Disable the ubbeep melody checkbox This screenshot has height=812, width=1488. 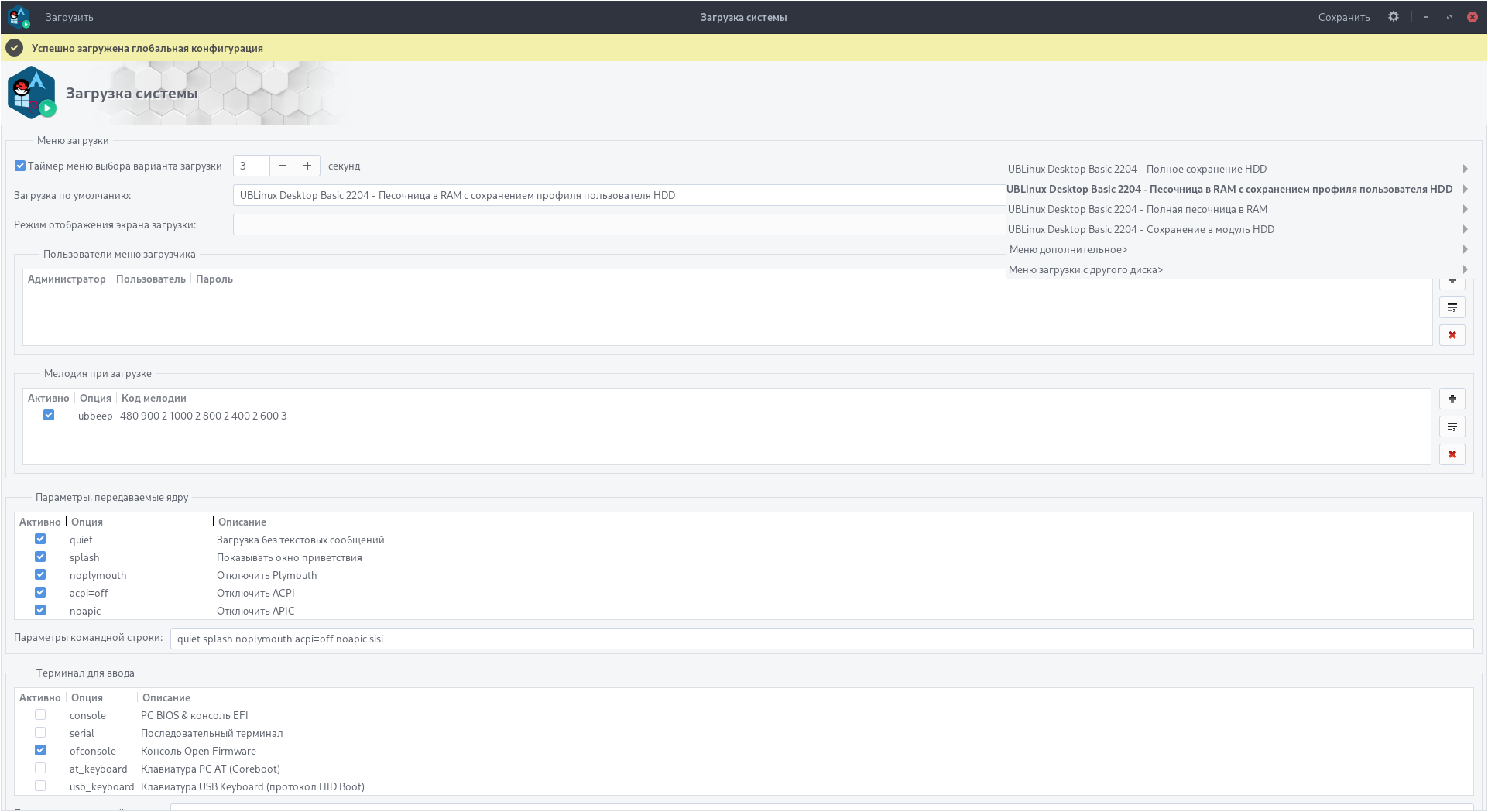pyautogui.click(x=49, y=415)
